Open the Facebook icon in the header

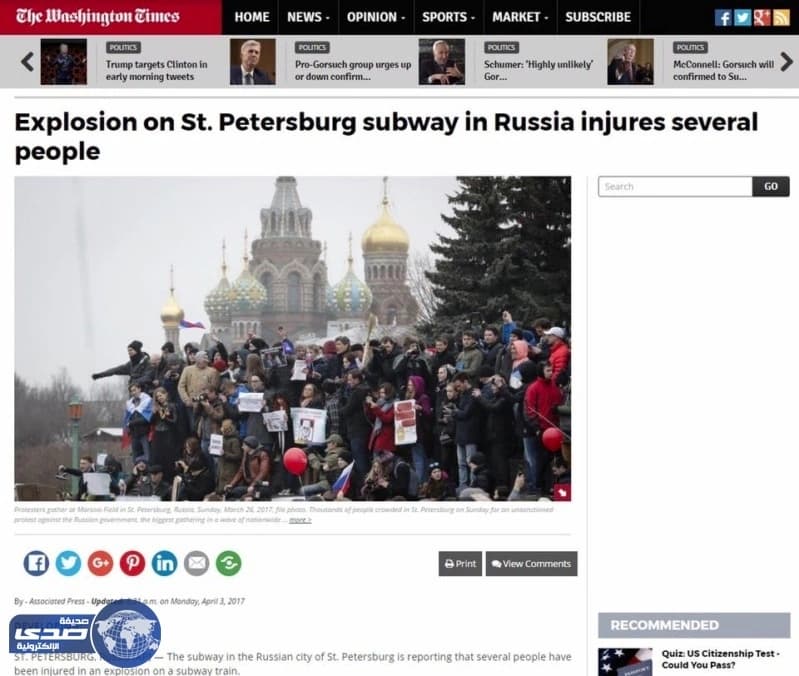[x=723, y=17]
